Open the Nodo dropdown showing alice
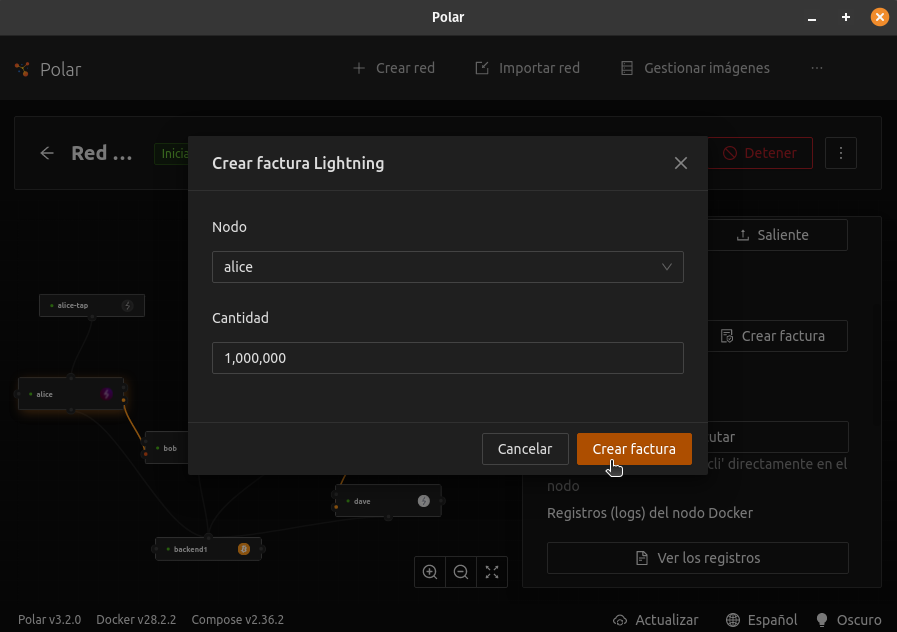Screen dimensions: 897x632 coord(447,267)
